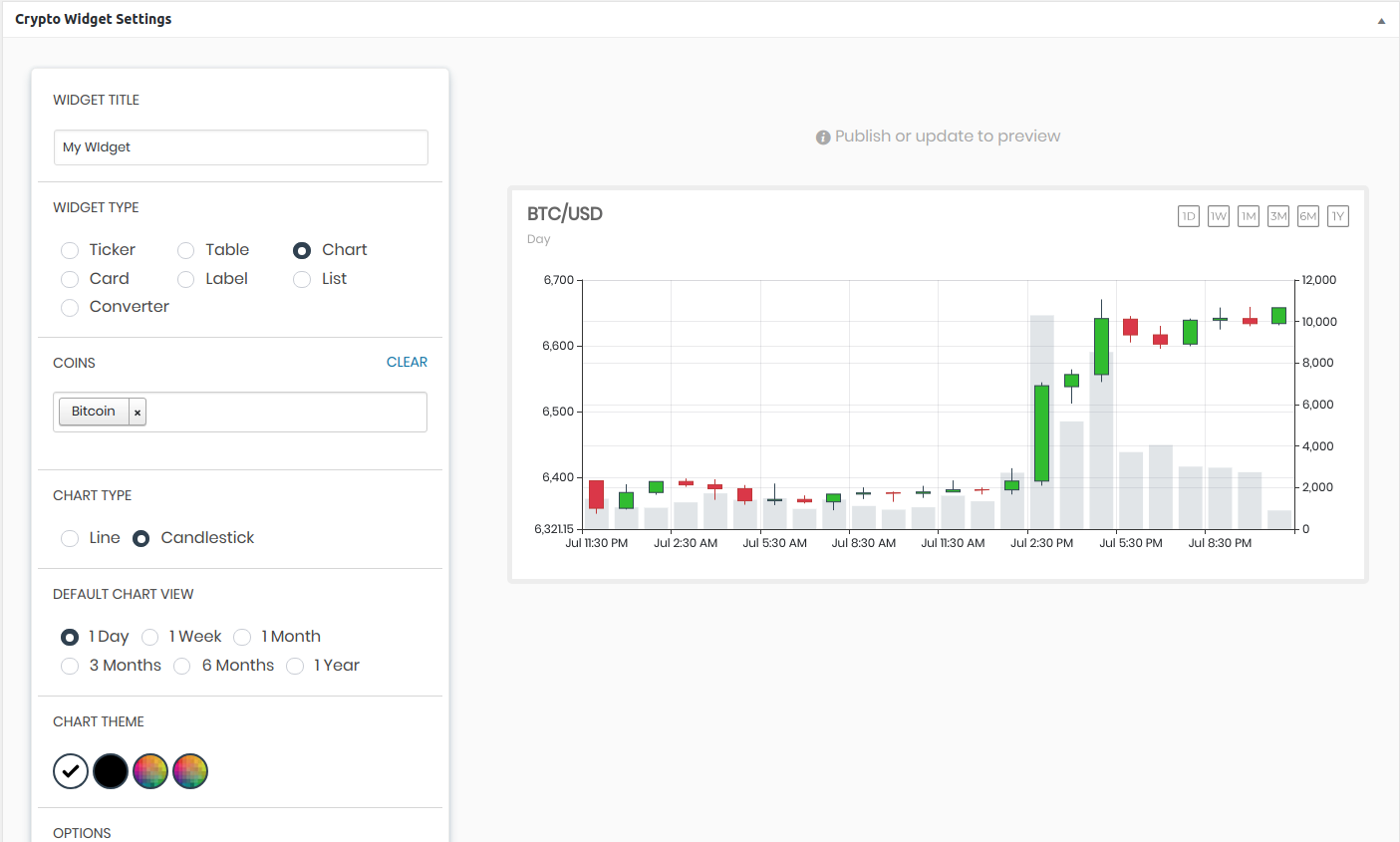
Task: Switch chart to 6M range button
Action: tap(1307, 216)
